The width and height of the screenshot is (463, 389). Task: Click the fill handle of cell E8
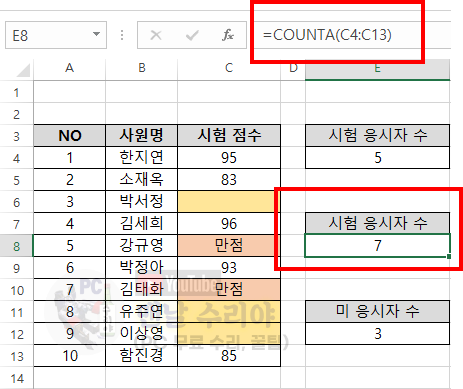449,256
